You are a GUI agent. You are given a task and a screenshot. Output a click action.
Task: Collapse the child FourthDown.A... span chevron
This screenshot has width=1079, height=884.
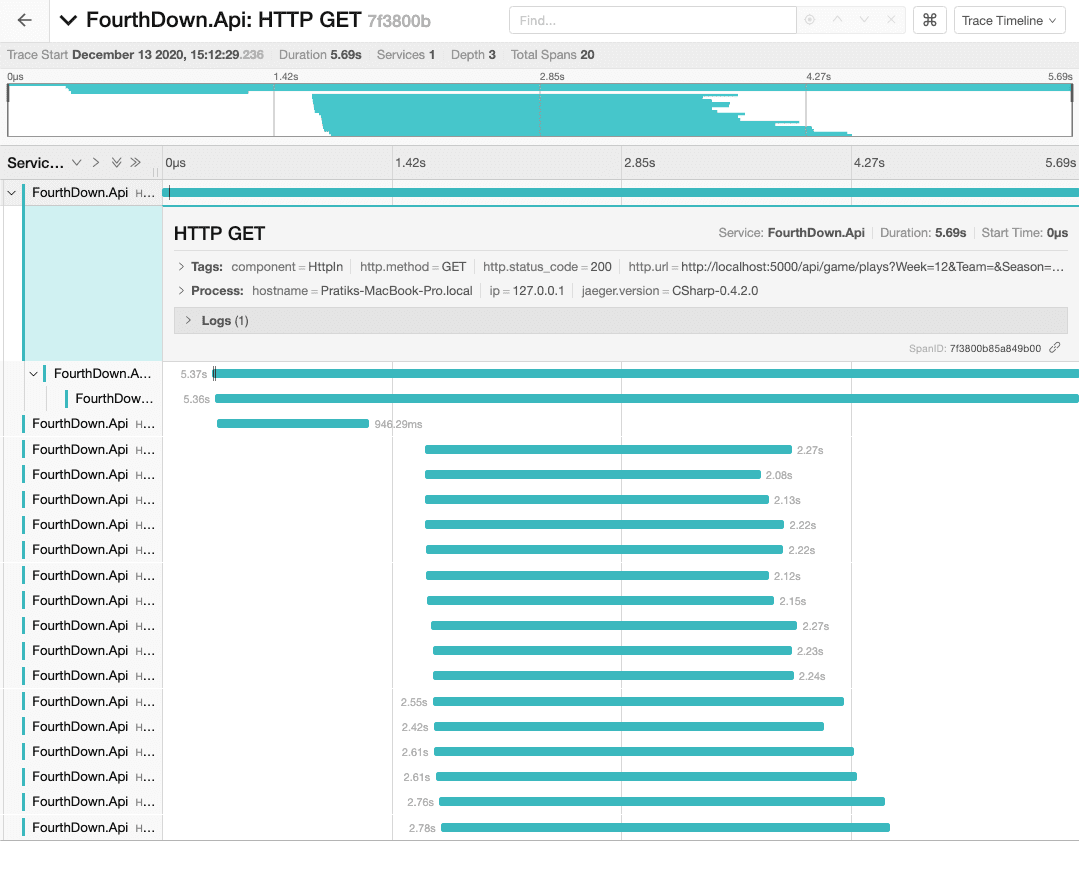33,374
